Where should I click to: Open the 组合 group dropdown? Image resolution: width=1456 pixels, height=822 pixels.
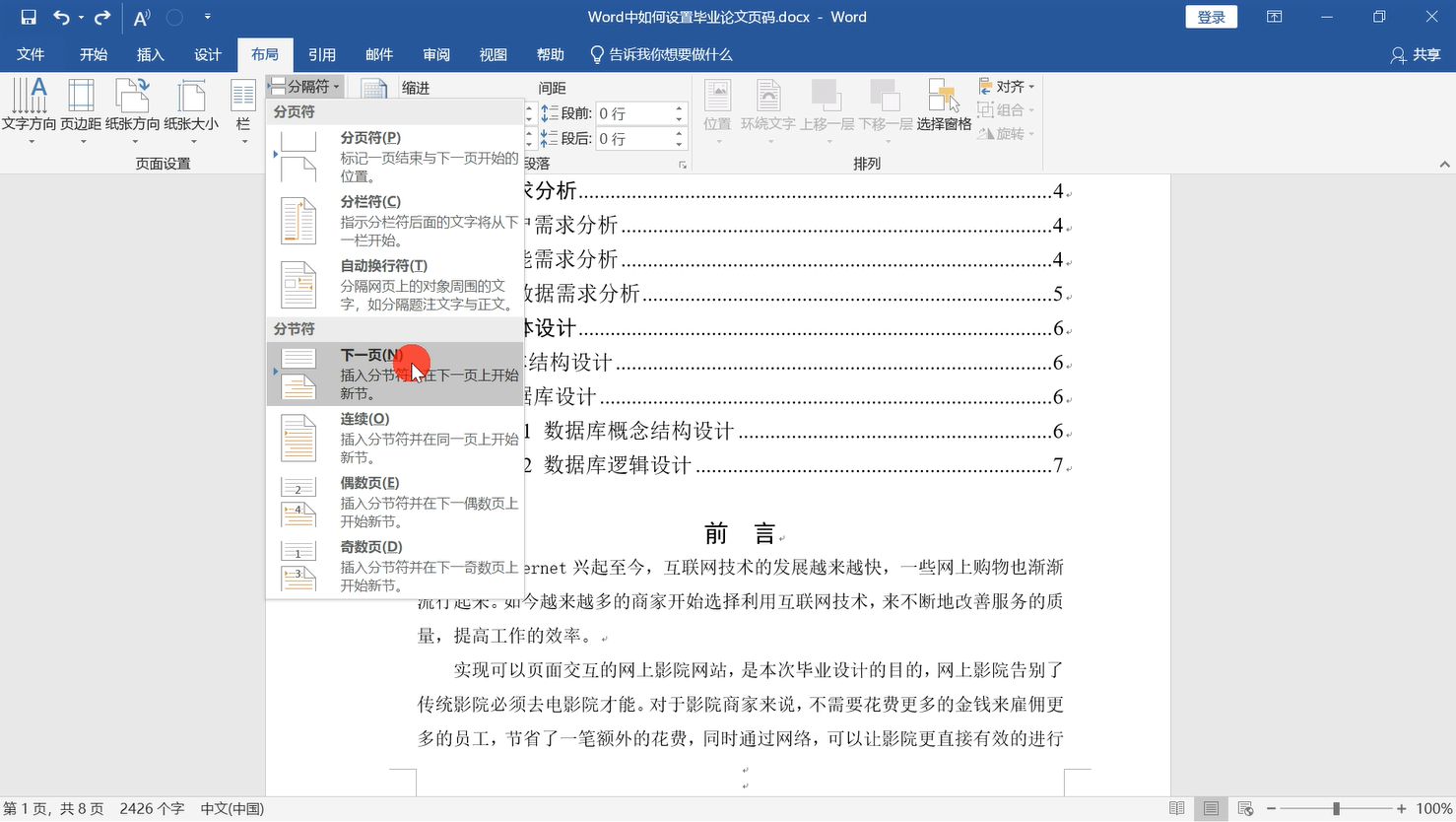tap(1006, 109)
